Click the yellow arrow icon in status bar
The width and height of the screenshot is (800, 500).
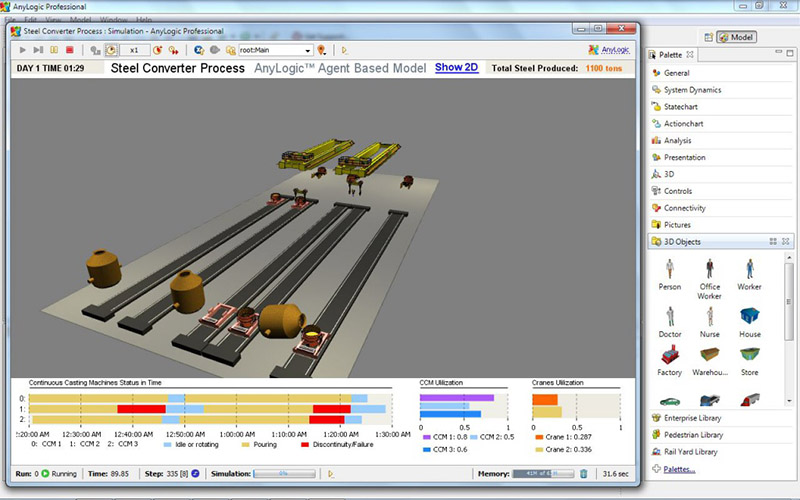tap(331, 473)
